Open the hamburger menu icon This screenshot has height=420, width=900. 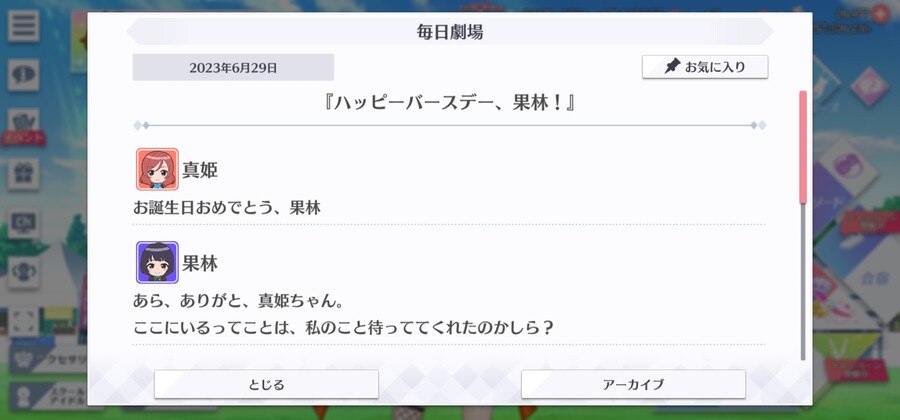tap(24, 26)
